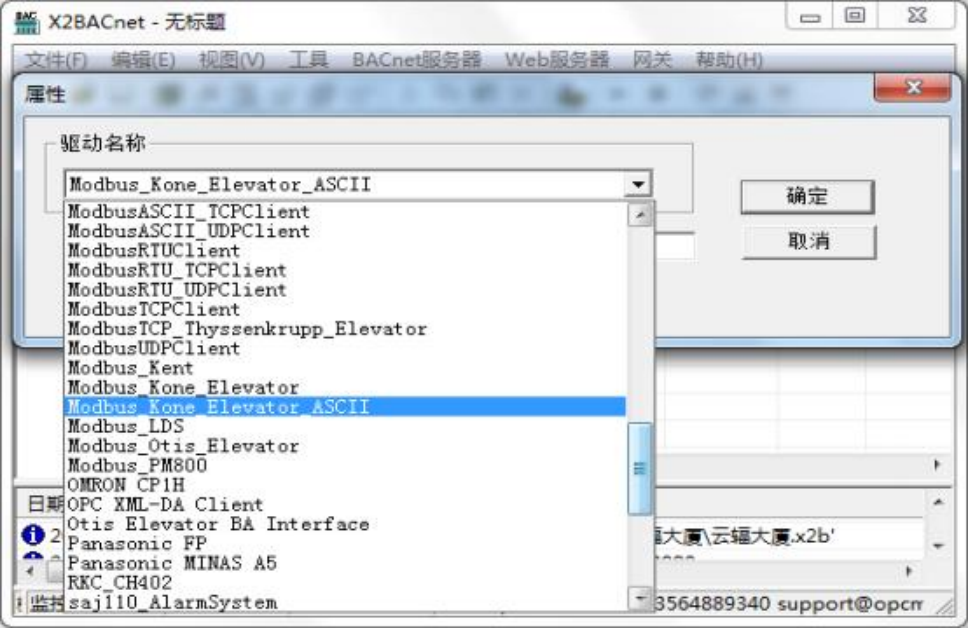Click the blue info icon in the log
The image size is (969, 629).
[x=33, y=534]
